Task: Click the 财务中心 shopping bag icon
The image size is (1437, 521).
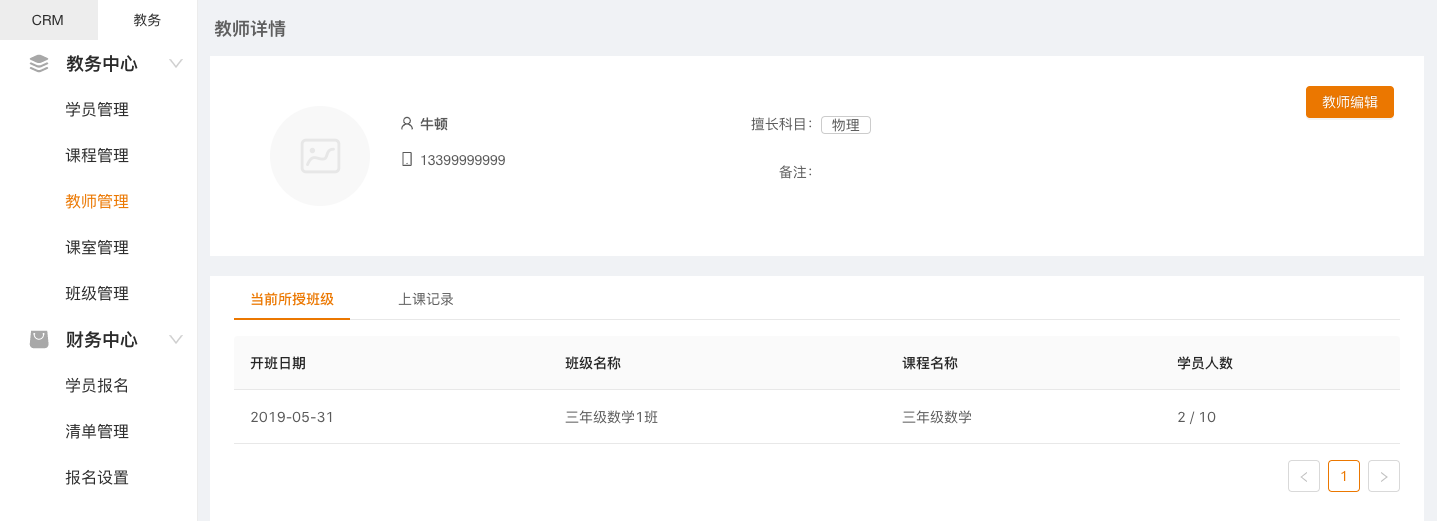Action: [x=39, y=339]
